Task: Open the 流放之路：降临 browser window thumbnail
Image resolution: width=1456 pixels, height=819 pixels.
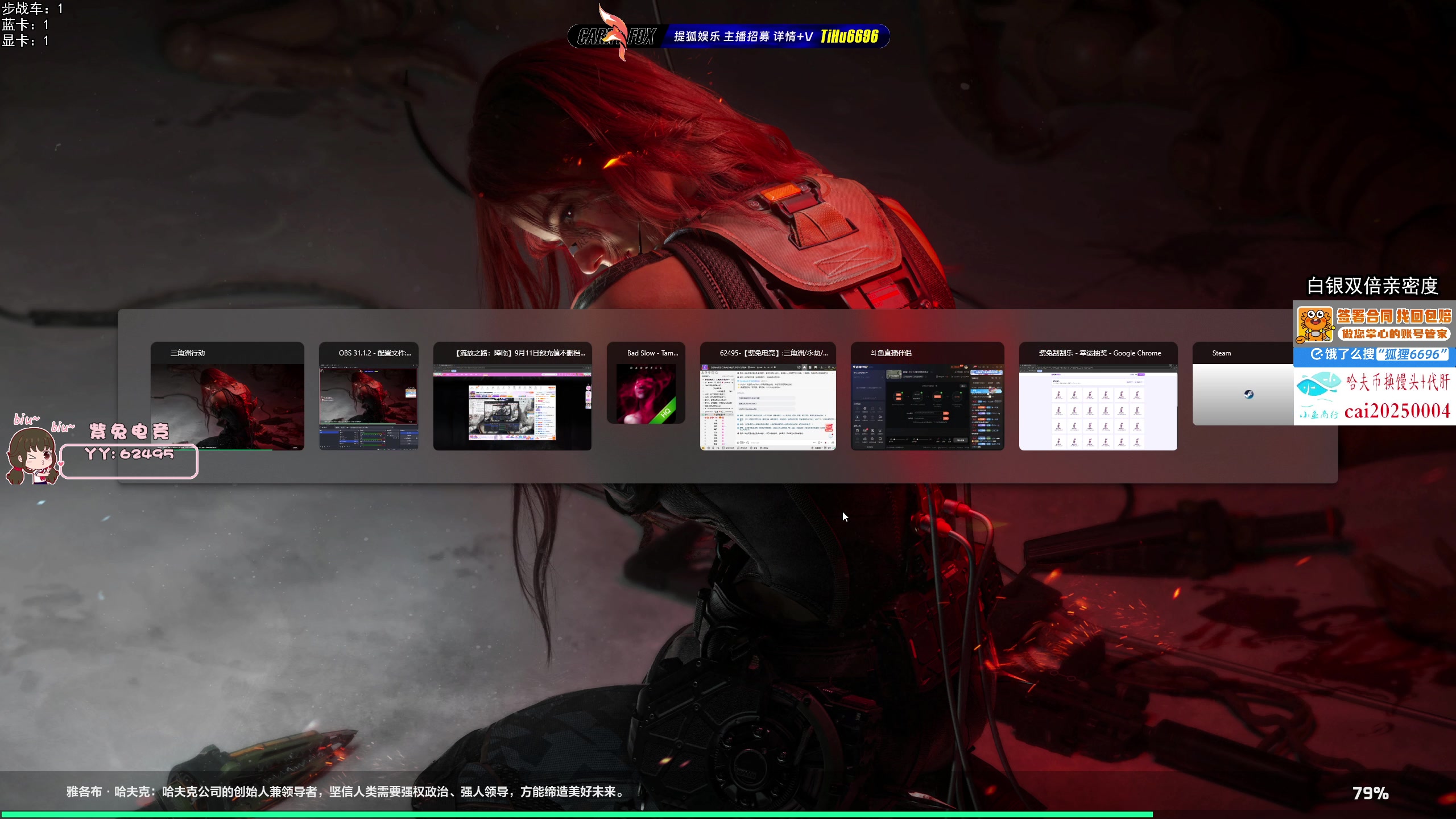Action: click(x=512, y=396)
